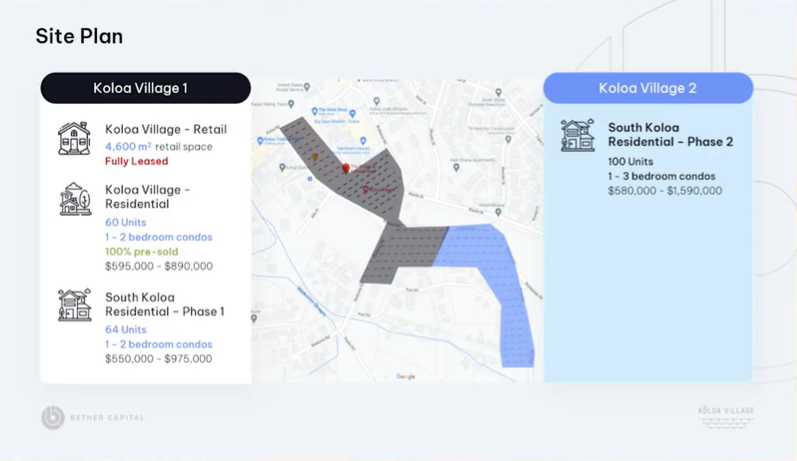
Task: Click the Koloa Village logo at bottom right
Action: [x=725, y=416]
